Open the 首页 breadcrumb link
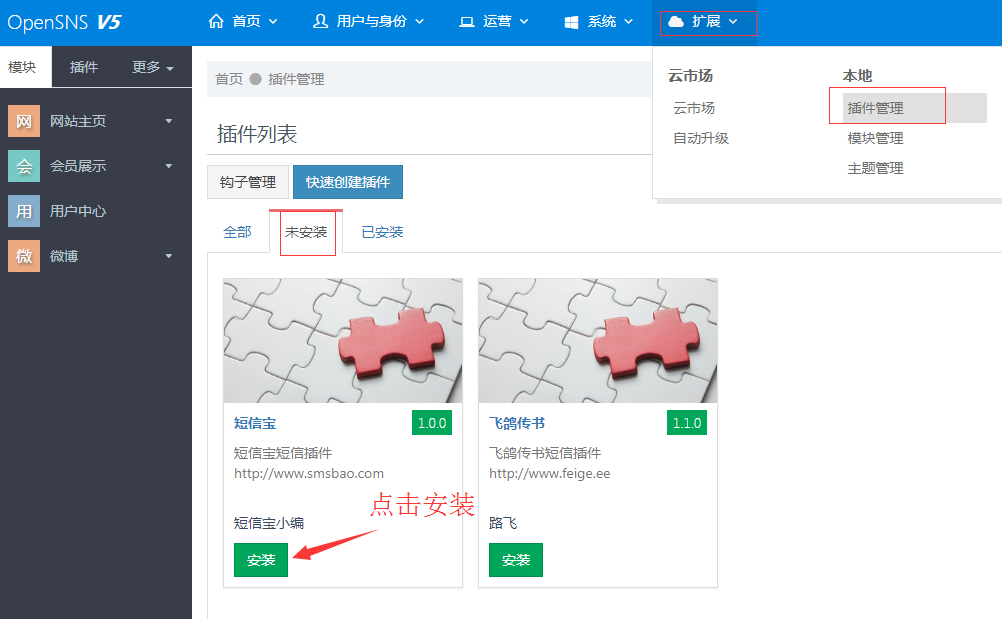The image size is (1002, 619). point(229,79)
